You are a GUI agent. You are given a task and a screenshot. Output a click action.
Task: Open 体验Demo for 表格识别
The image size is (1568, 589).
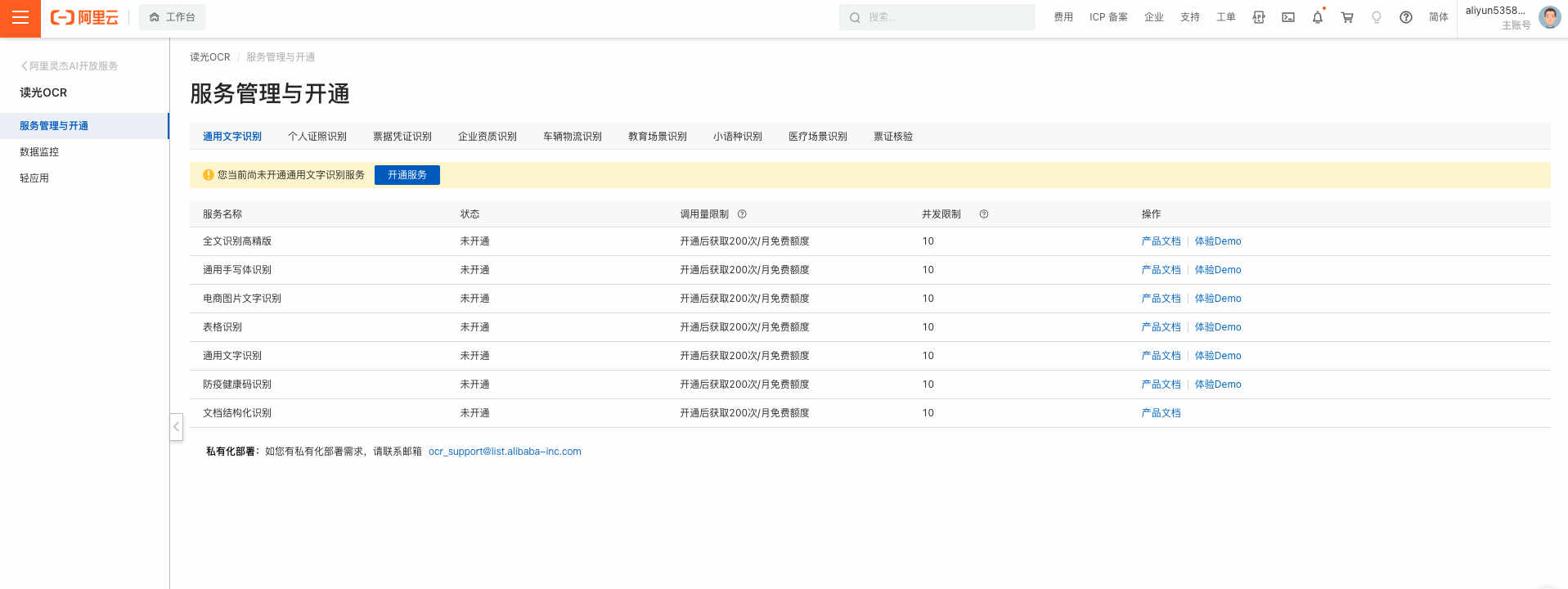(1218, 327)
